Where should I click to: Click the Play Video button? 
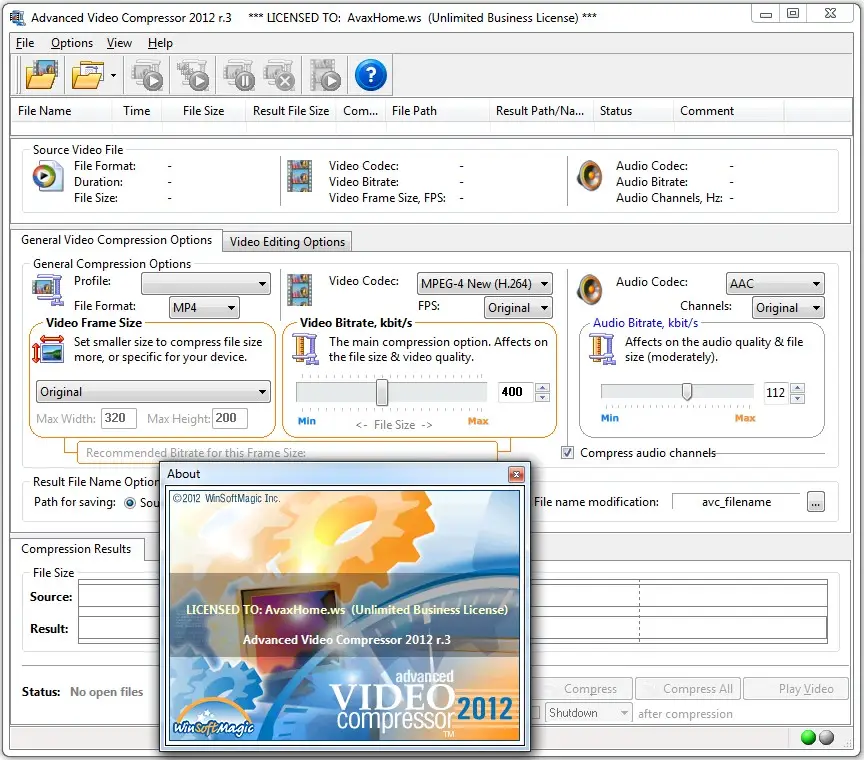[796, 689]
